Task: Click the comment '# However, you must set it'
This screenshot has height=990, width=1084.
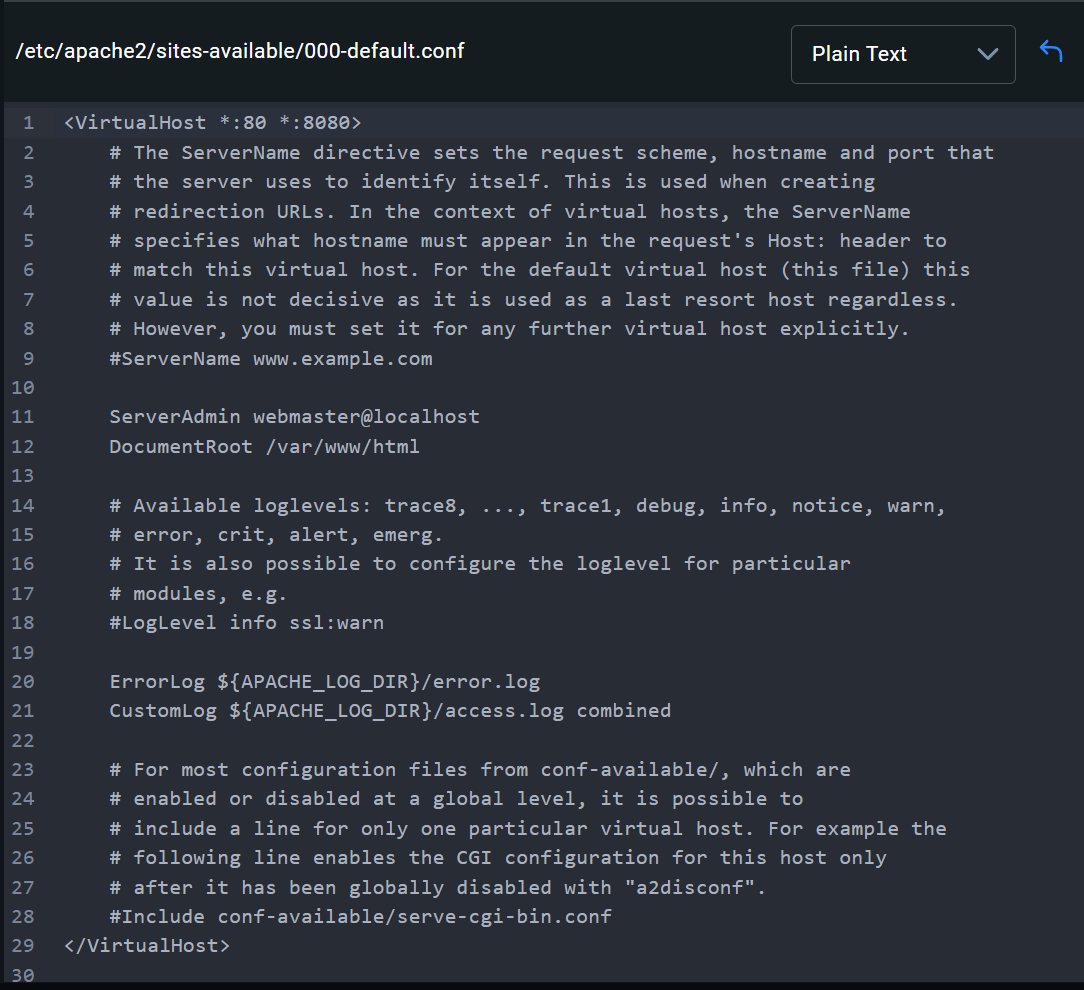Action: 510,329
